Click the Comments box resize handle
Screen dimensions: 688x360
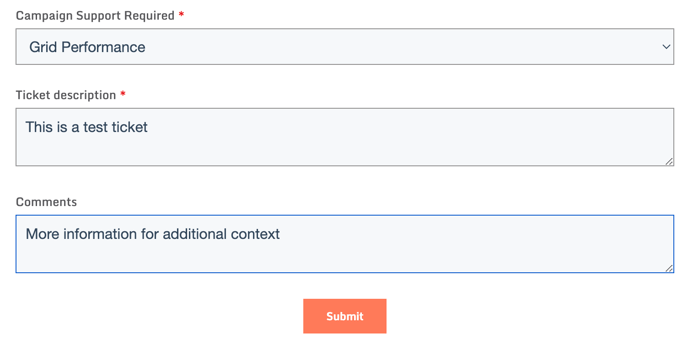coord(669,268)
